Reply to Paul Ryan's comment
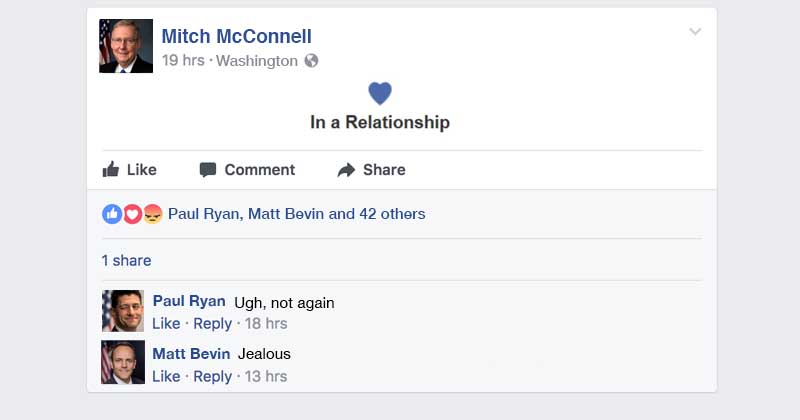The image size is (800, 420). pos(213,324)
